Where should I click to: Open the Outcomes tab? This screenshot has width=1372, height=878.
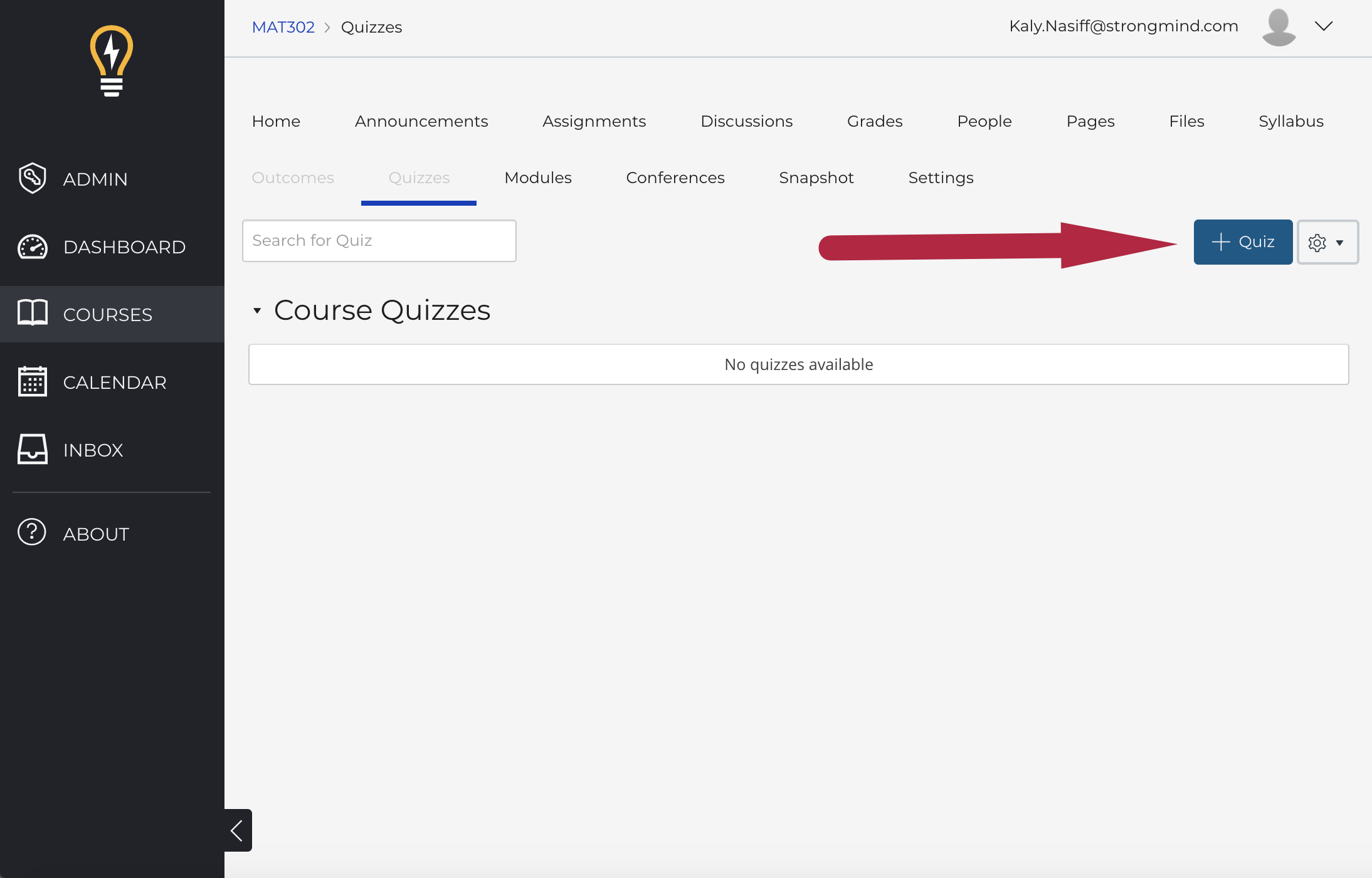point(293,177)
